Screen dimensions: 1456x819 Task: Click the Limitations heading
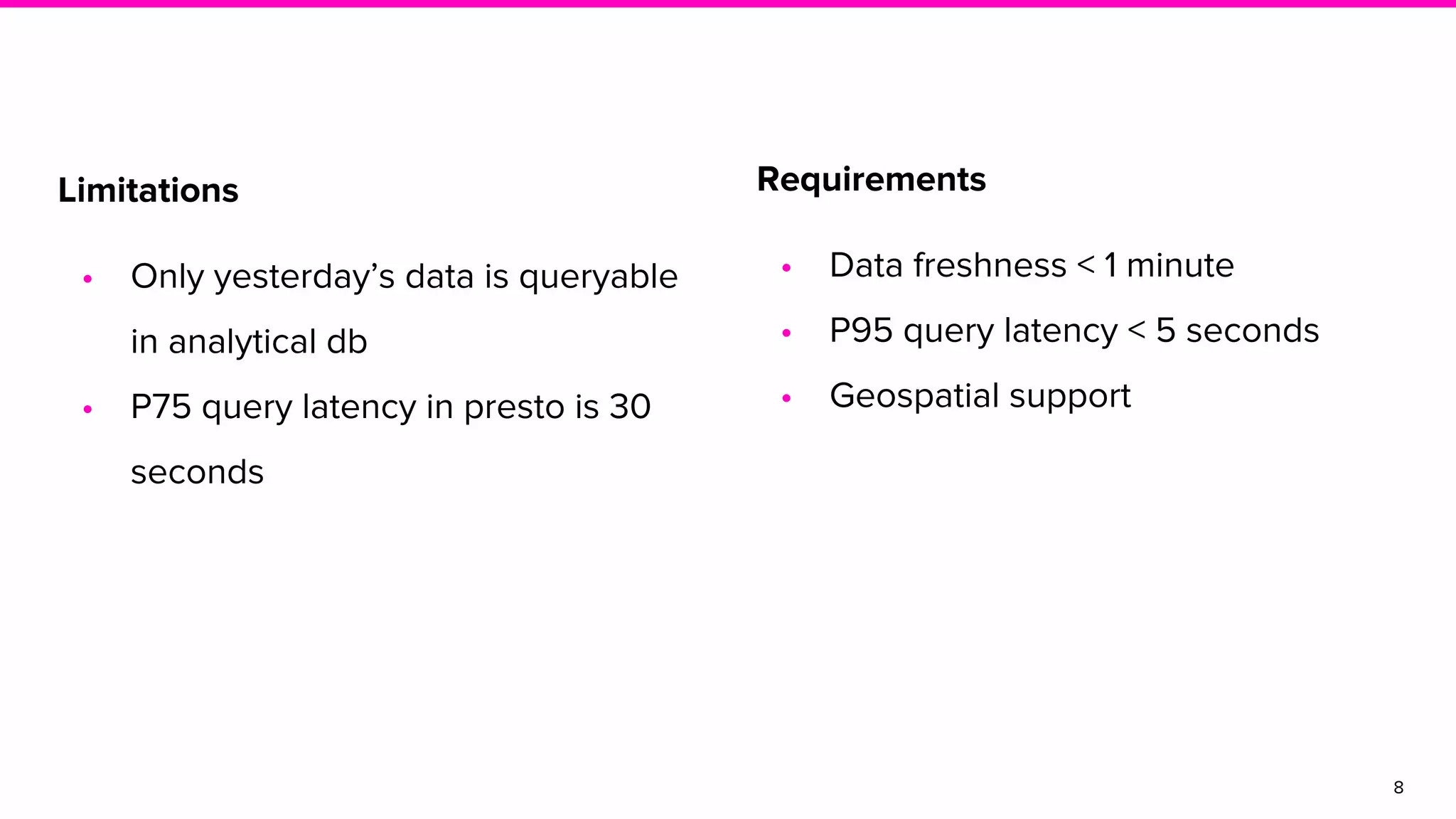tap(148, 191)
